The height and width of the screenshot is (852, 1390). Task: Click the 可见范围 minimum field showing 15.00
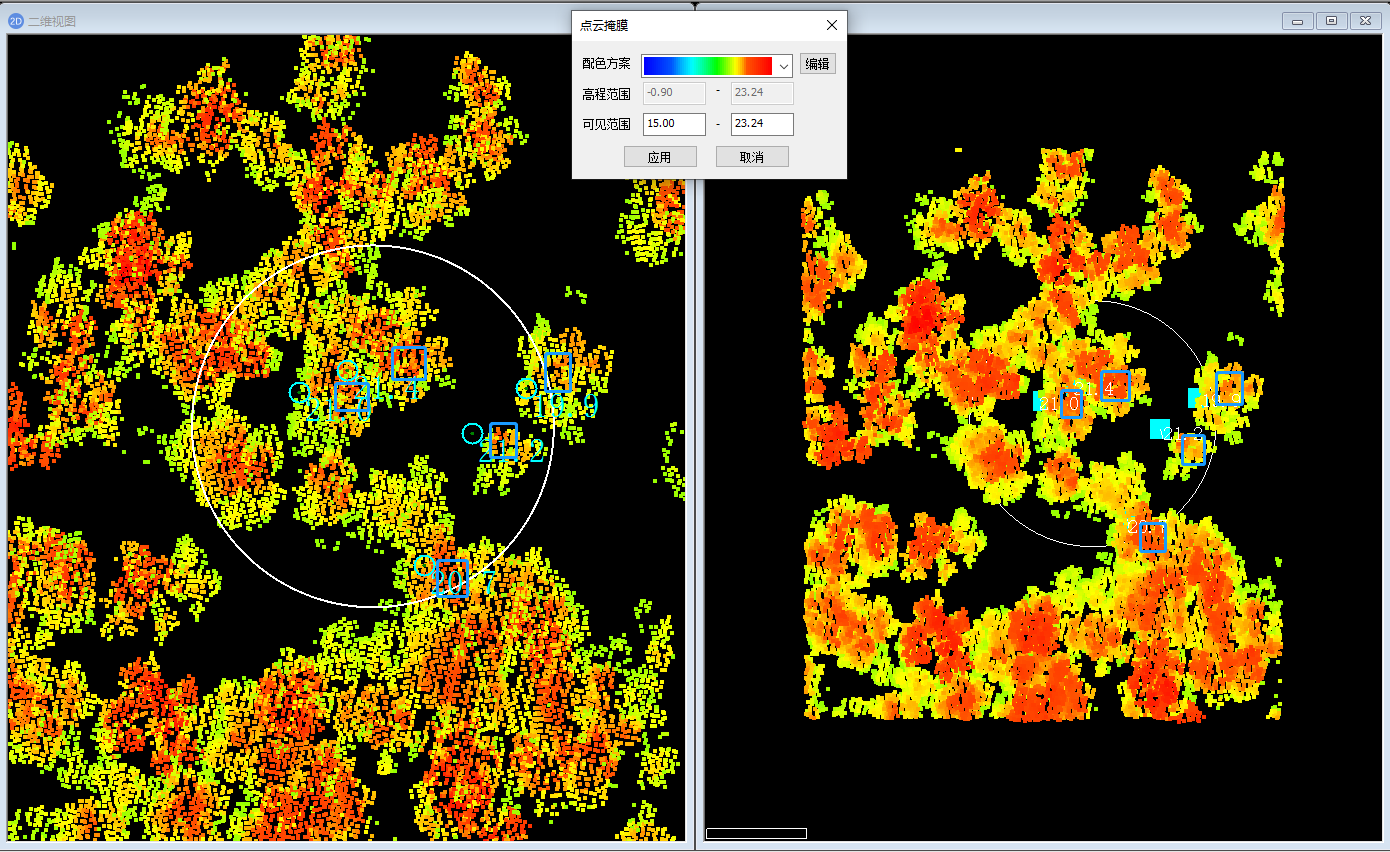pyautogui.click(x=674, y=124)
